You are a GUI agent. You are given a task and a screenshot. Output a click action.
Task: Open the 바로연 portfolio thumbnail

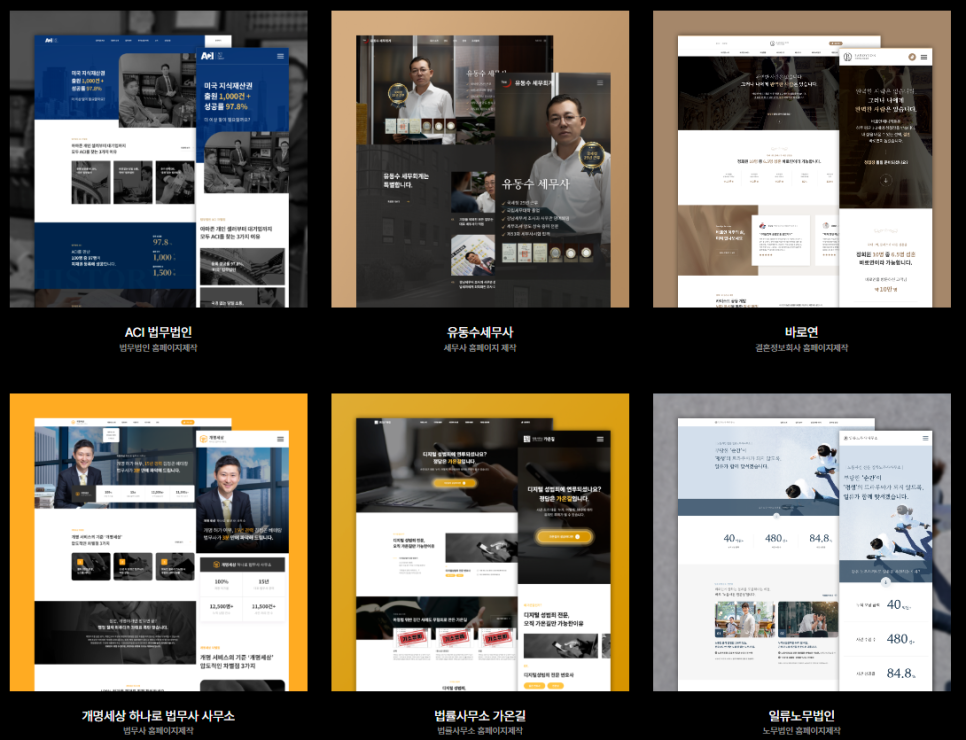click(x=802, y=159)
